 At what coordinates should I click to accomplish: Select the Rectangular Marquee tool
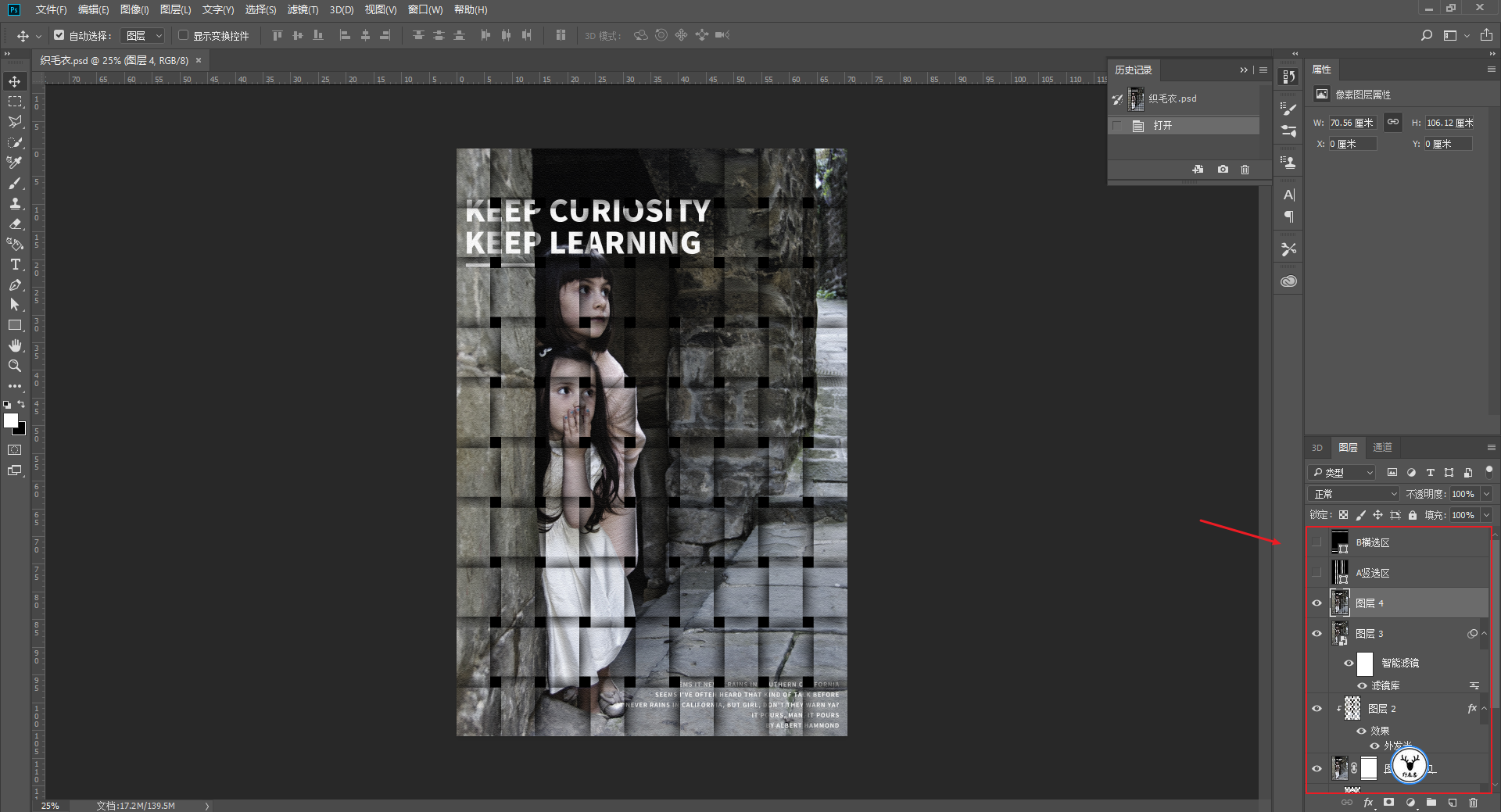pyautogui.click(x=15, y=102)
